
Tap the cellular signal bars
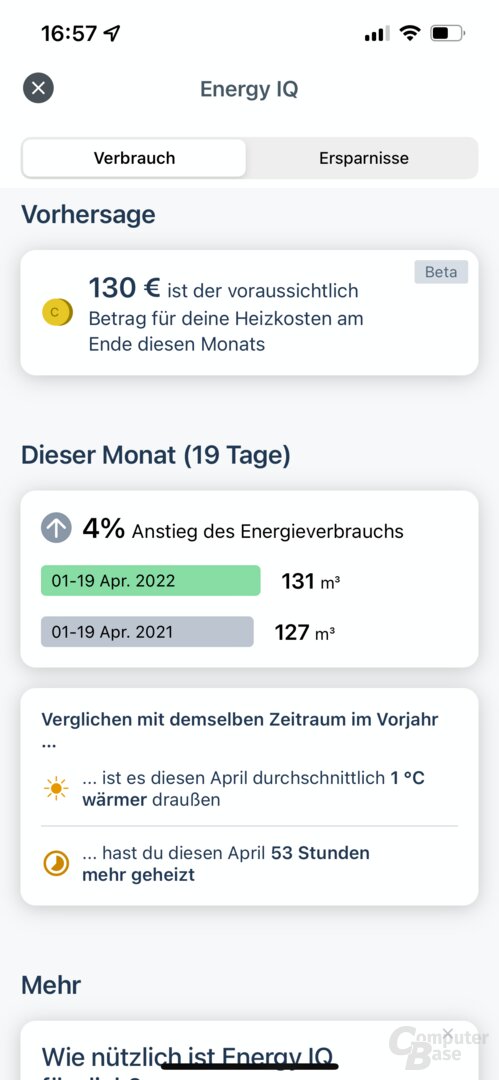point(376,34)
